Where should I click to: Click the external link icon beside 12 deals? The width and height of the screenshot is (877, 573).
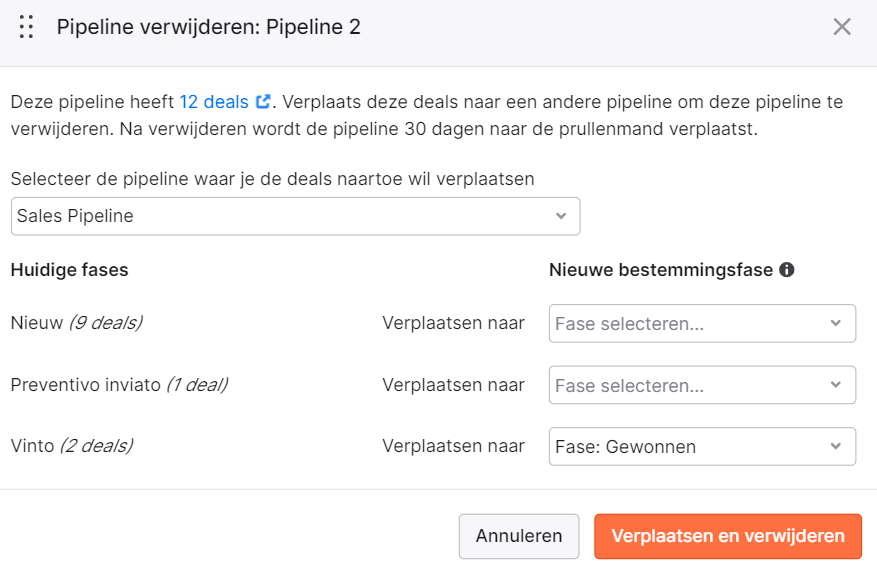pos(263,102)
